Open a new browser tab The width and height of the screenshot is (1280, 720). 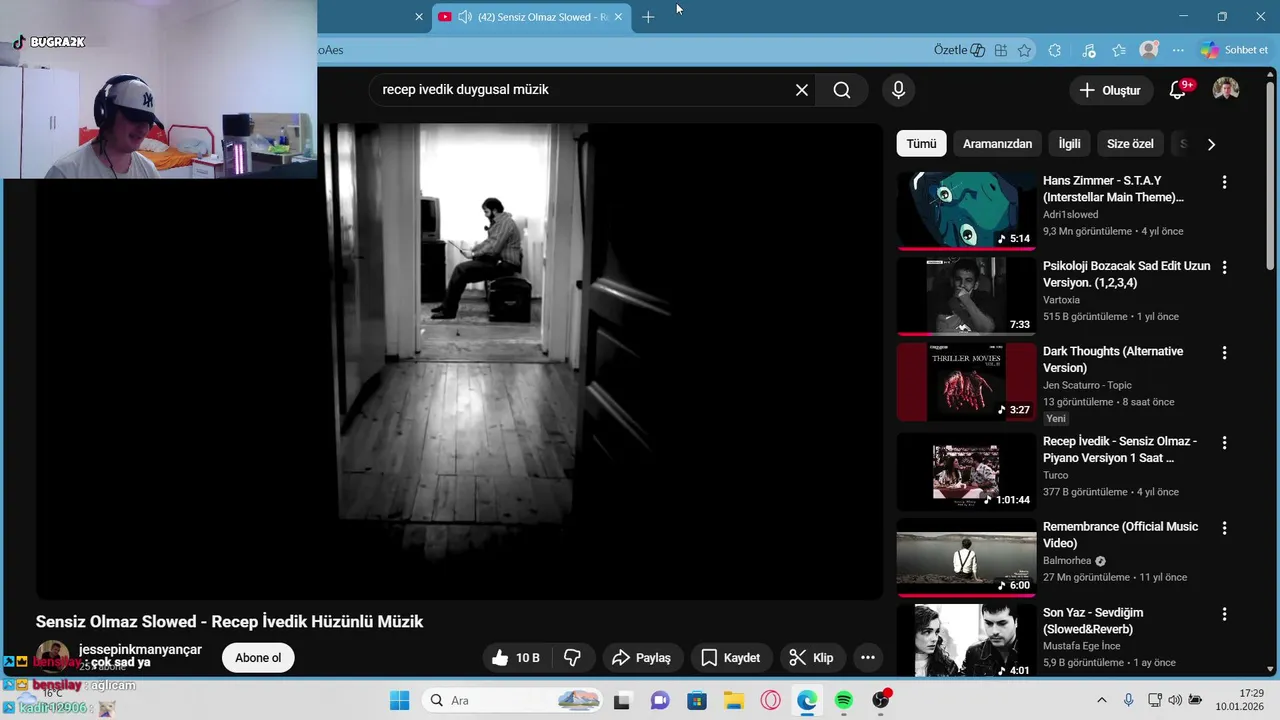tap(648, 17)
